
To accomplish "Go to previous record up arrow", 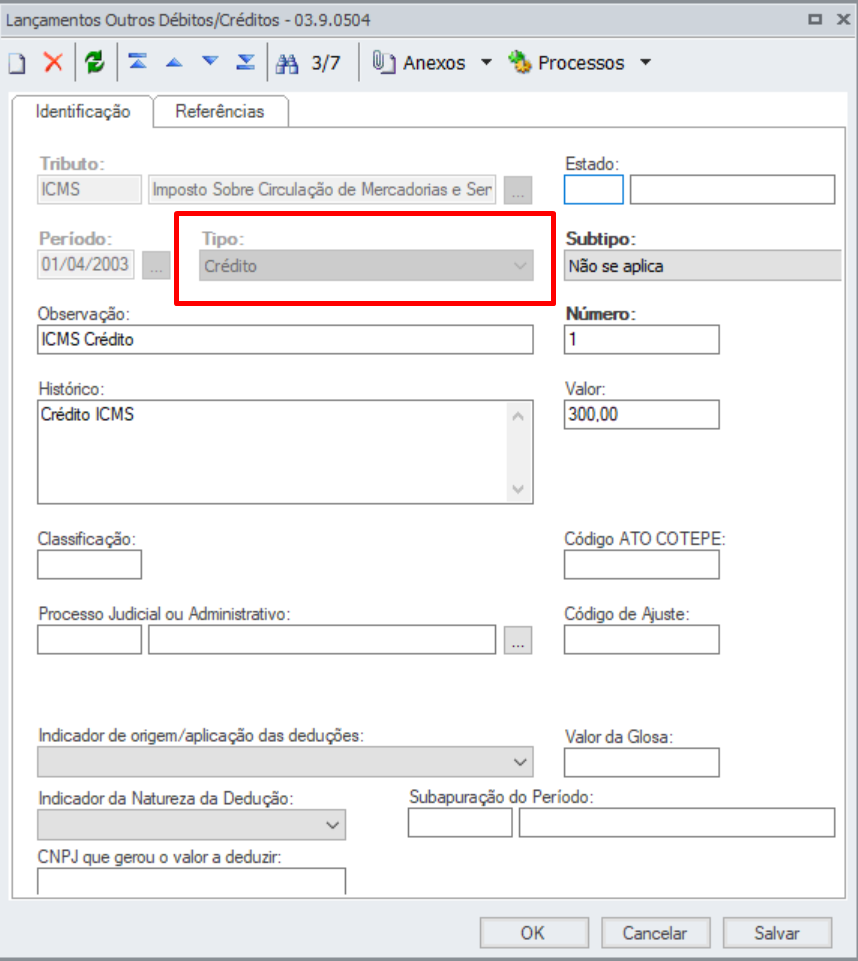I will pos(174,62).
